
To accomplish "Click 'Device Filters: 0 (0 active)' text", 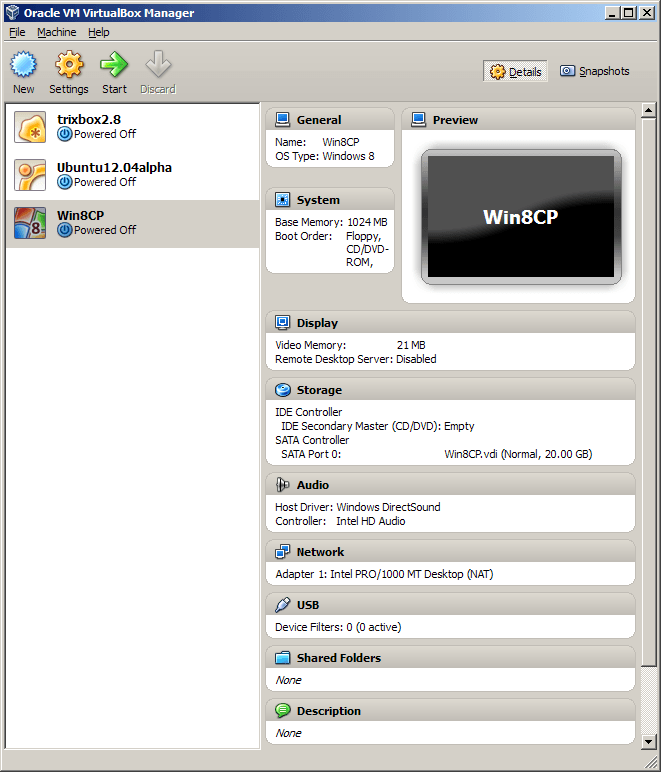I will point(338,627).
